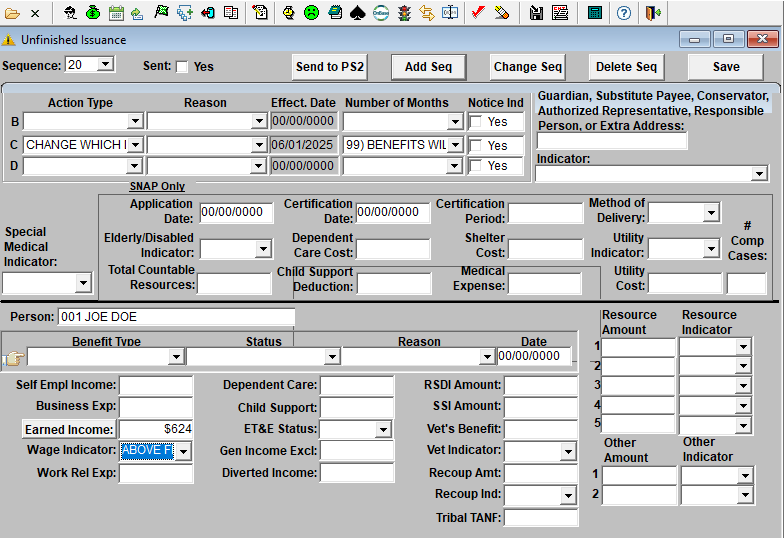Open the Recoup Ind dropdown

tap(568, 496)
